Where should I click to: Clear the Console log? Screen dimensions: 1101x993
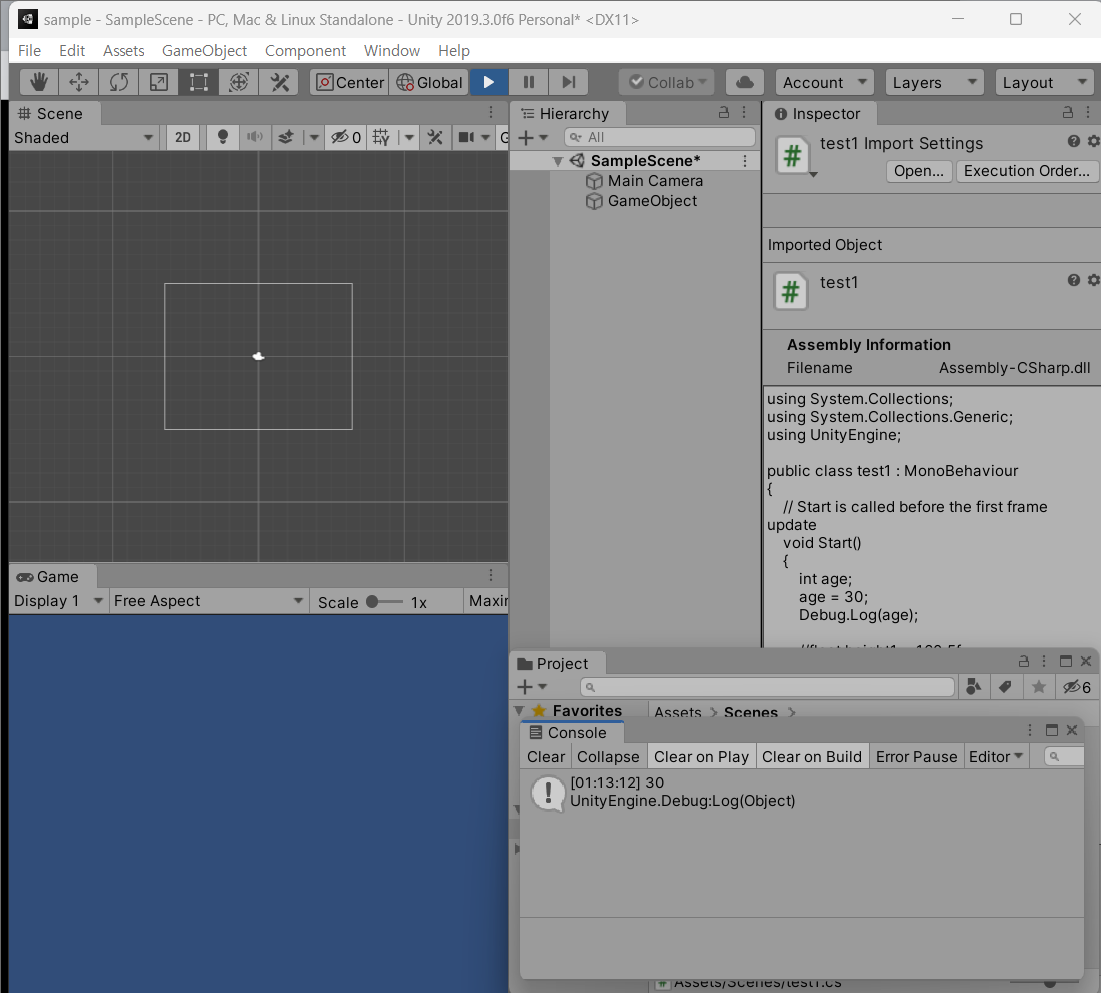coord(546,756)
